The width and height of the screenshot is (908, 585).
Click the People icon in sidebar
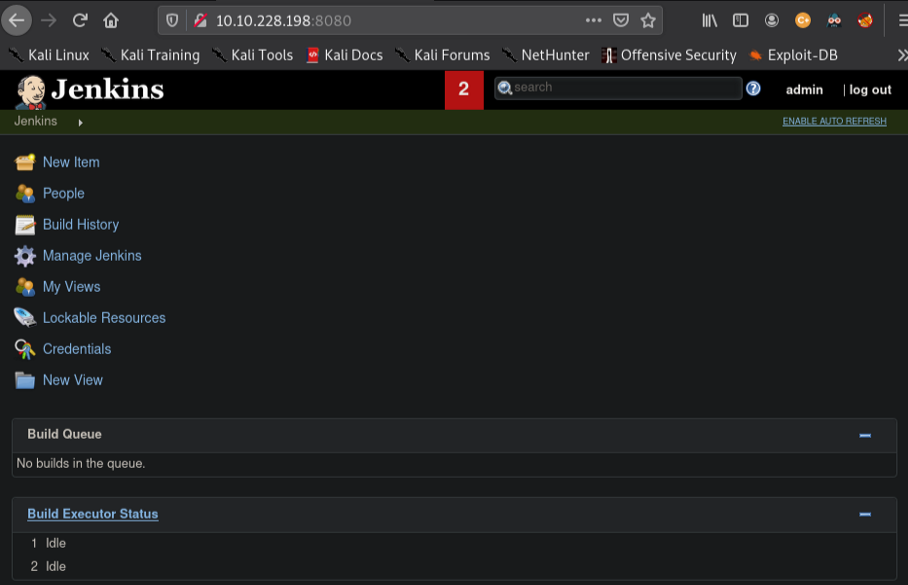click(24, 193)
